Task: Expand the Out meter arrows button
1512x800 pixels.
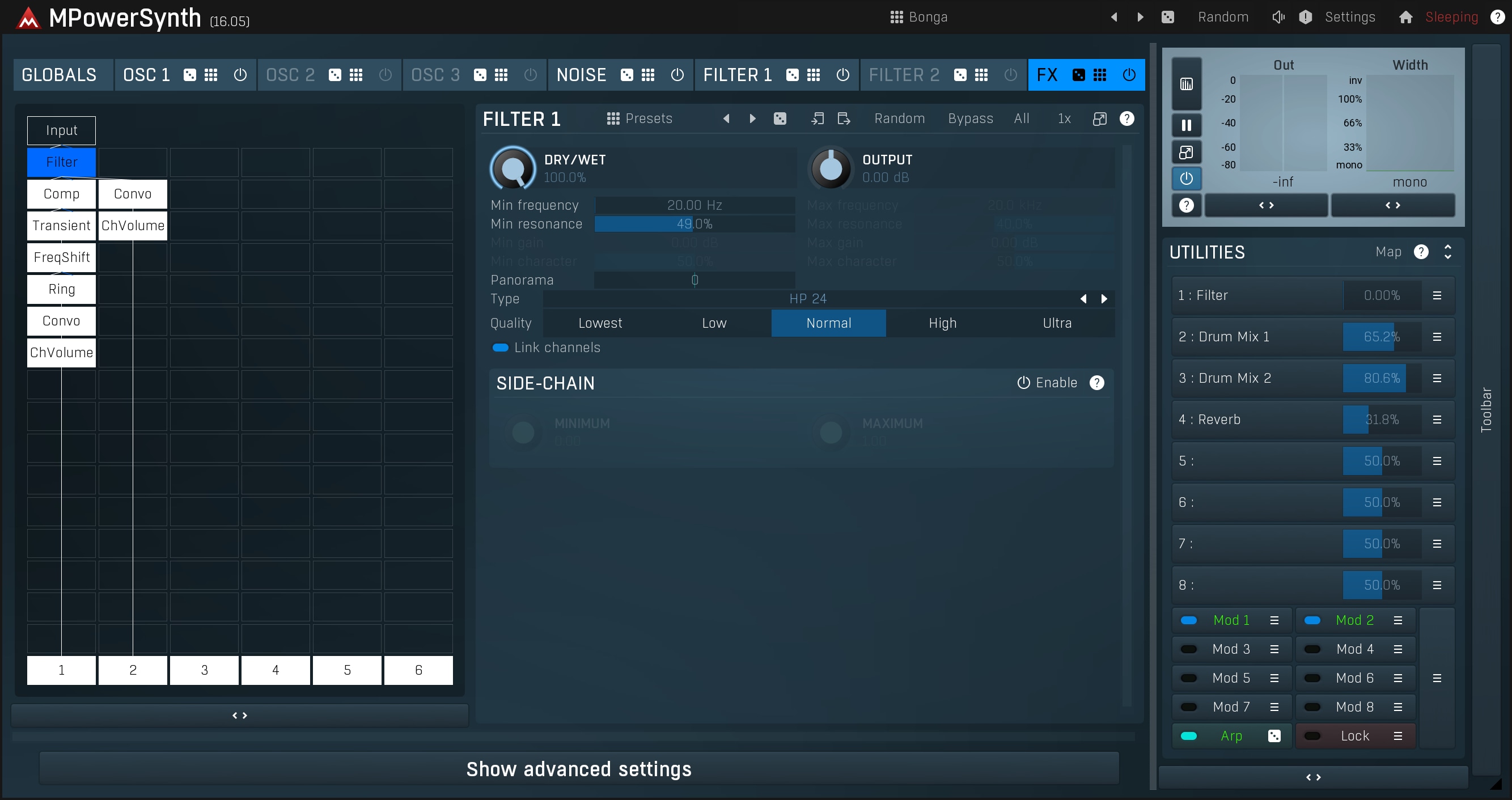Action: click(1266, 205)
